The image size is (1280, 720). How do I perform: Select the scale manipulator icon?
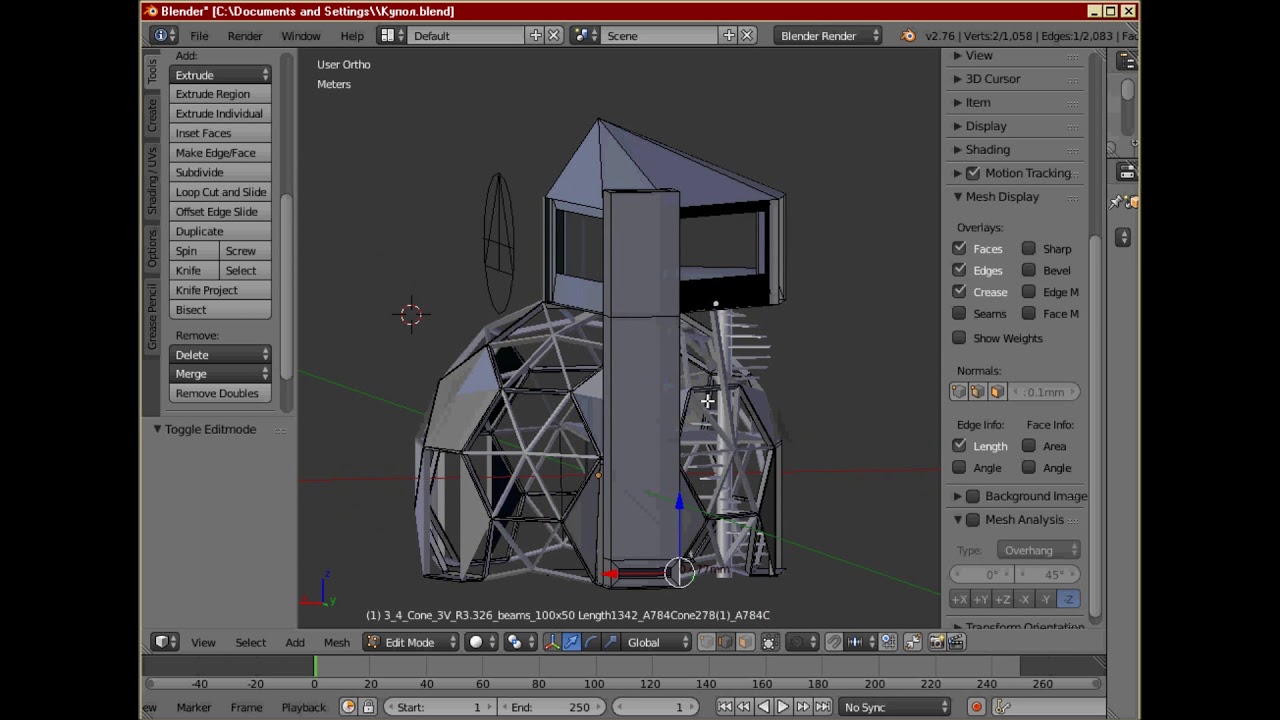point(610,642)
